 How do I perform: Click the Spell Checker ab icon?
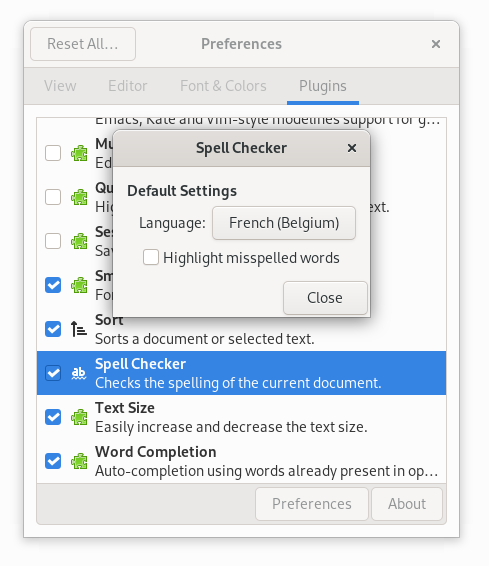coord(79,373)
